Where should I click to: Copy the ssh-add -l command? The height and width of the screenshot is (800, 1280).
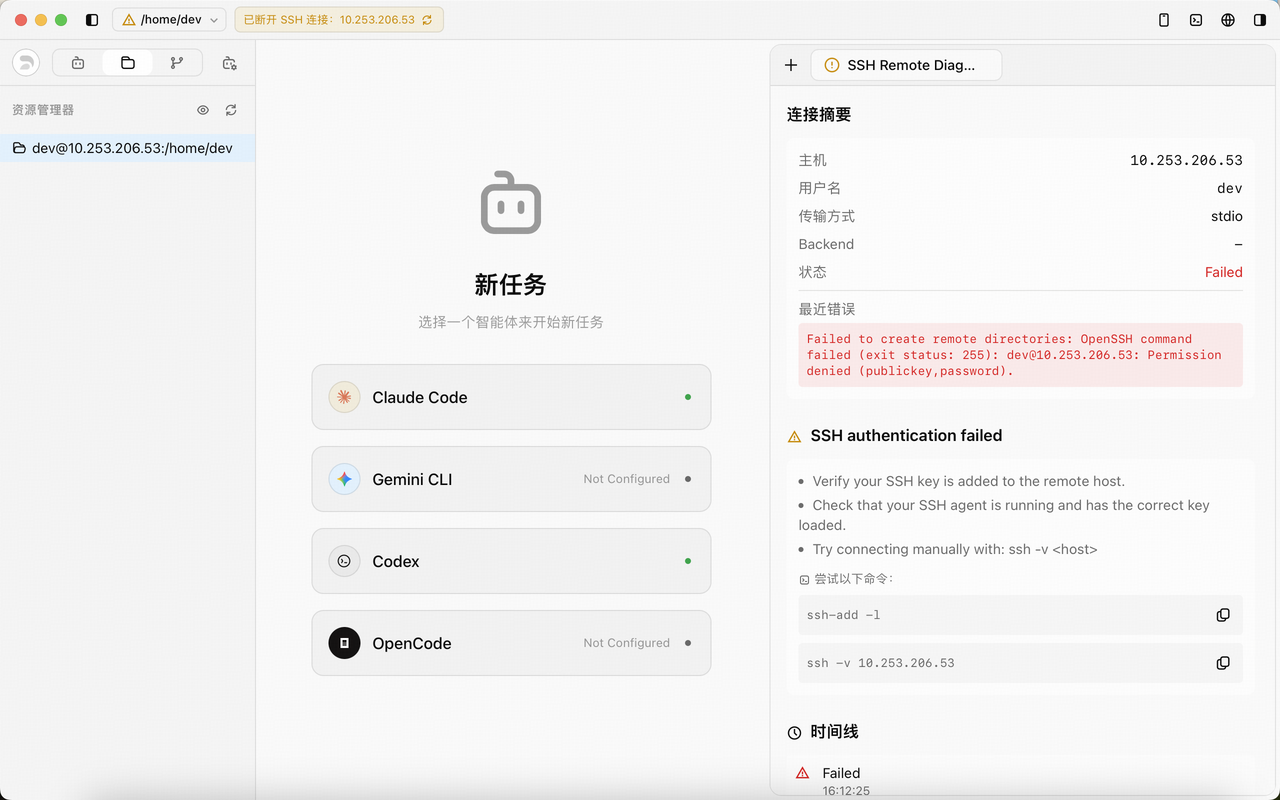tap(1223, 615)
